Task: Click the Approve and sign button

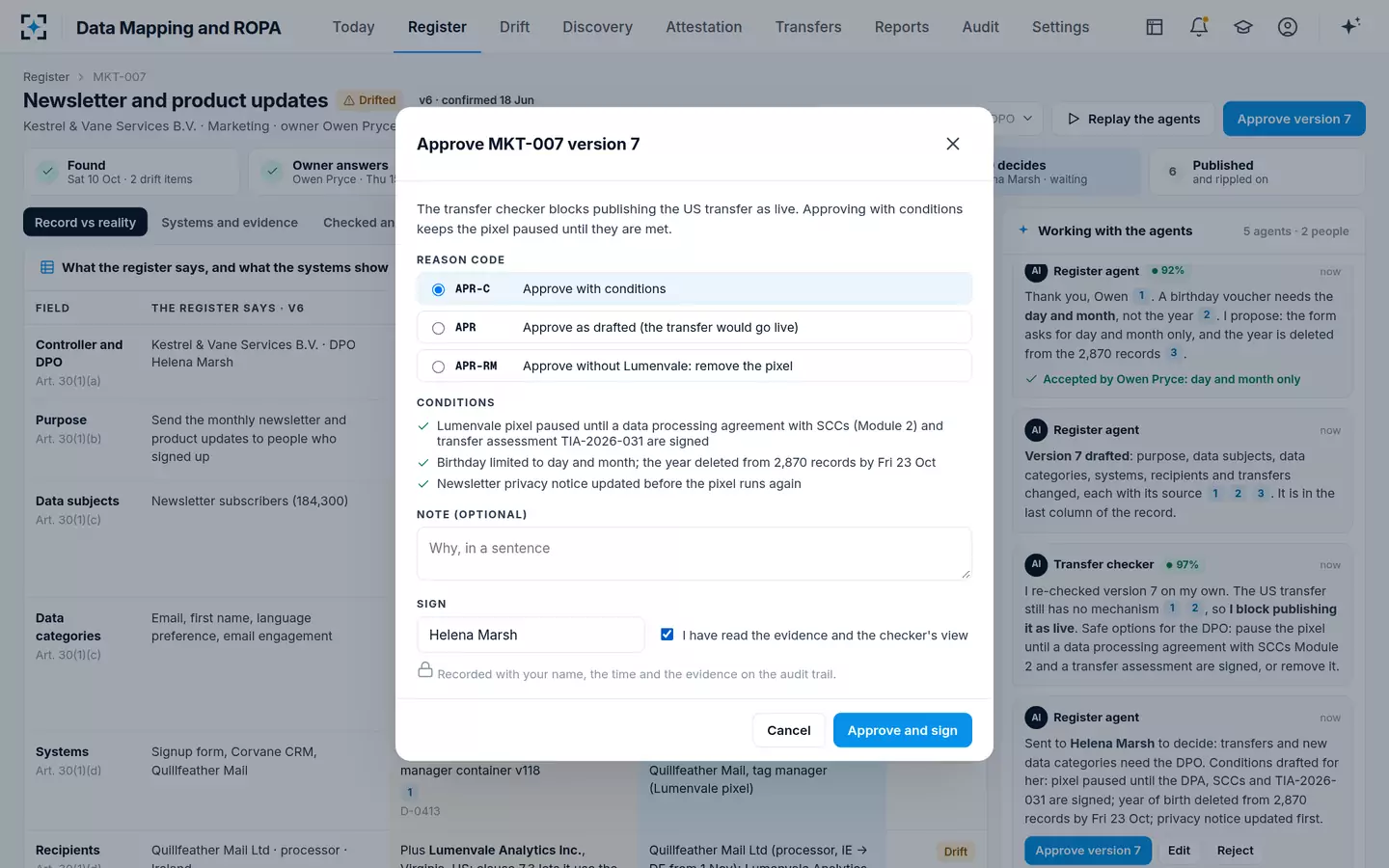Action: pyautogui.click(x=902, y=730)
